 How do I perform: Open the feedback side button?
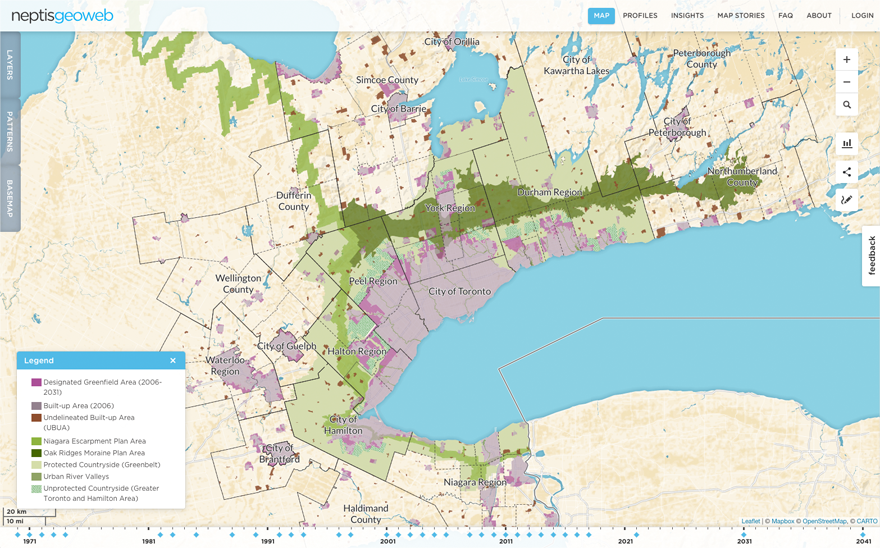[871, 256]
